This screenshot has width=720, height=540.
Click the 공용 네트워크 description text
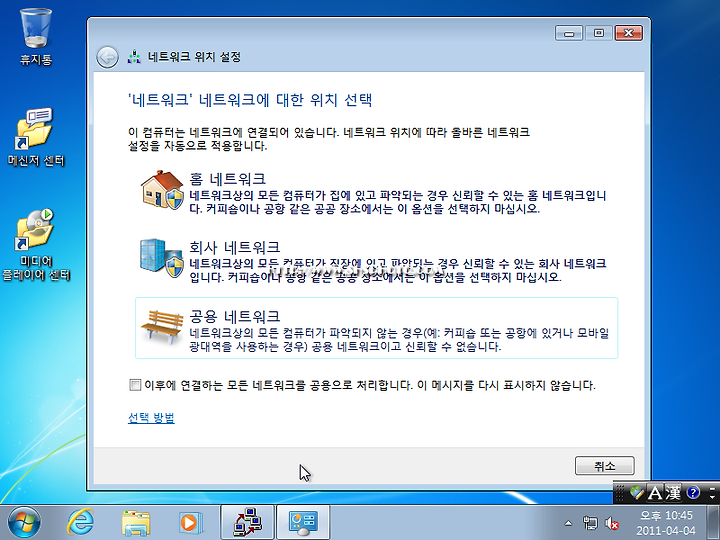[x=399, y=339]
